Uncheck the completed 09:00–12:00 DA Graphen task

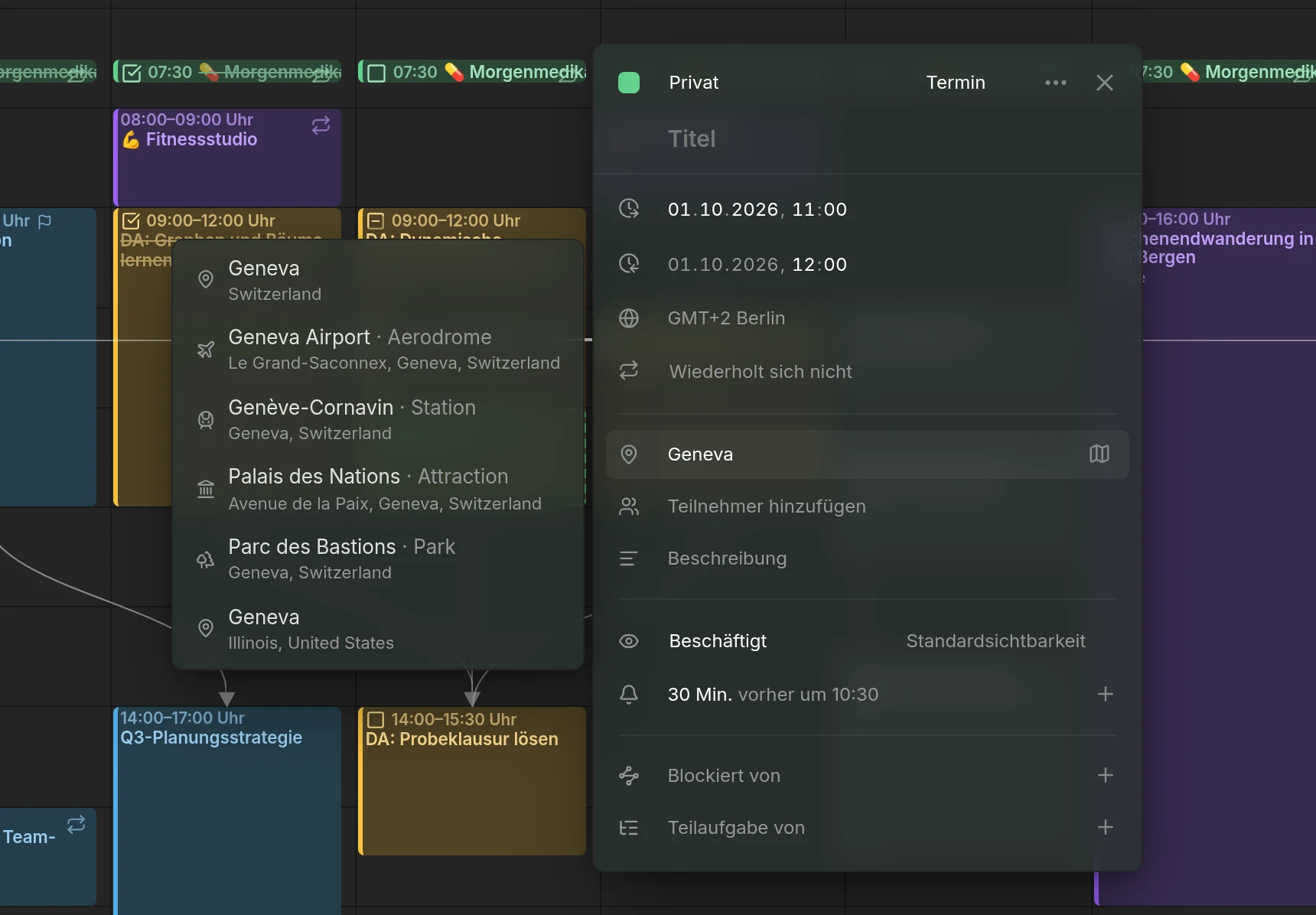(x=131, y=221)
